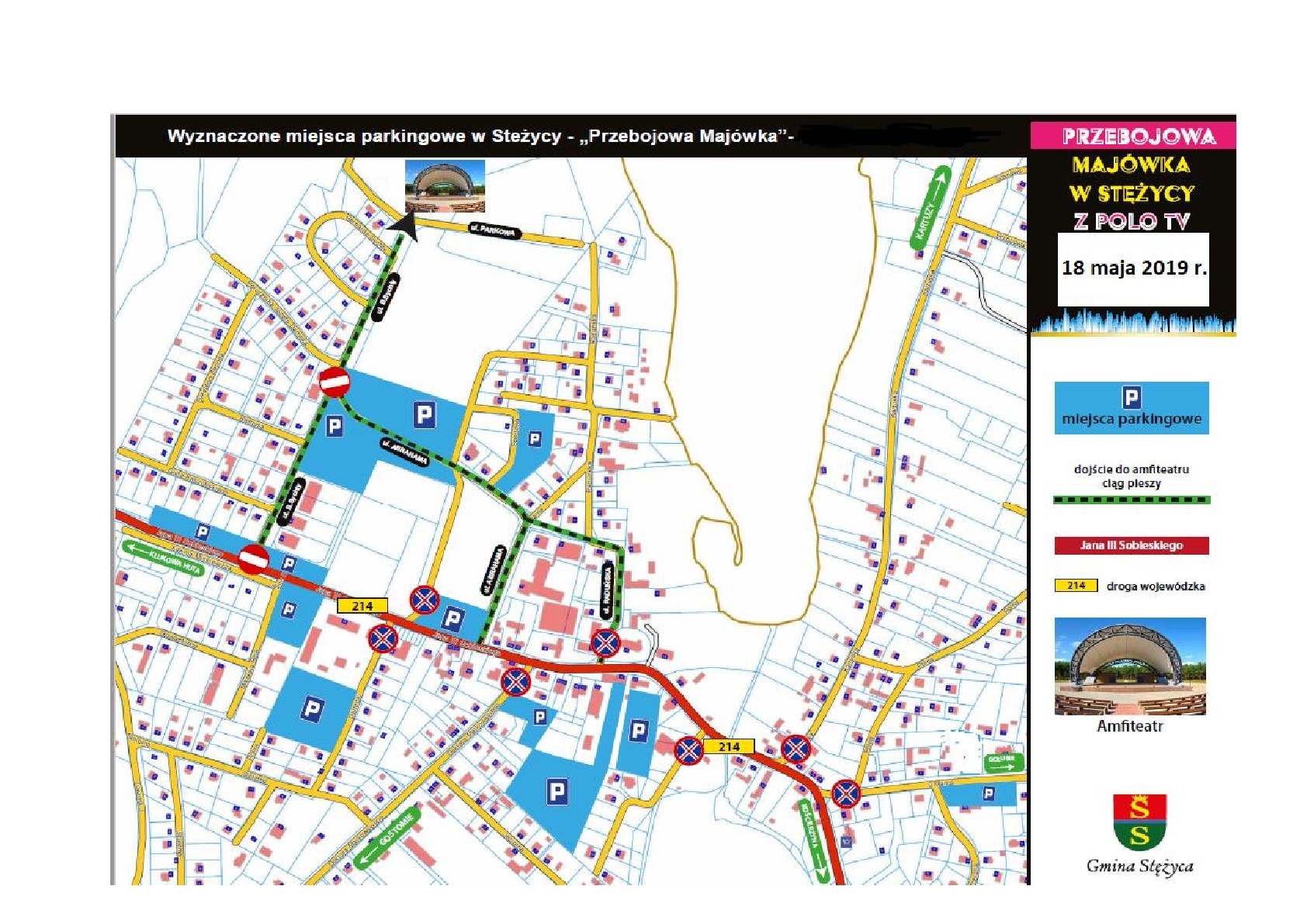Image resolution: width=1307 pixels, height=924 pixels.
Task: Click the 'droga wojewódzka' legend text
Action: [1156, 587]
